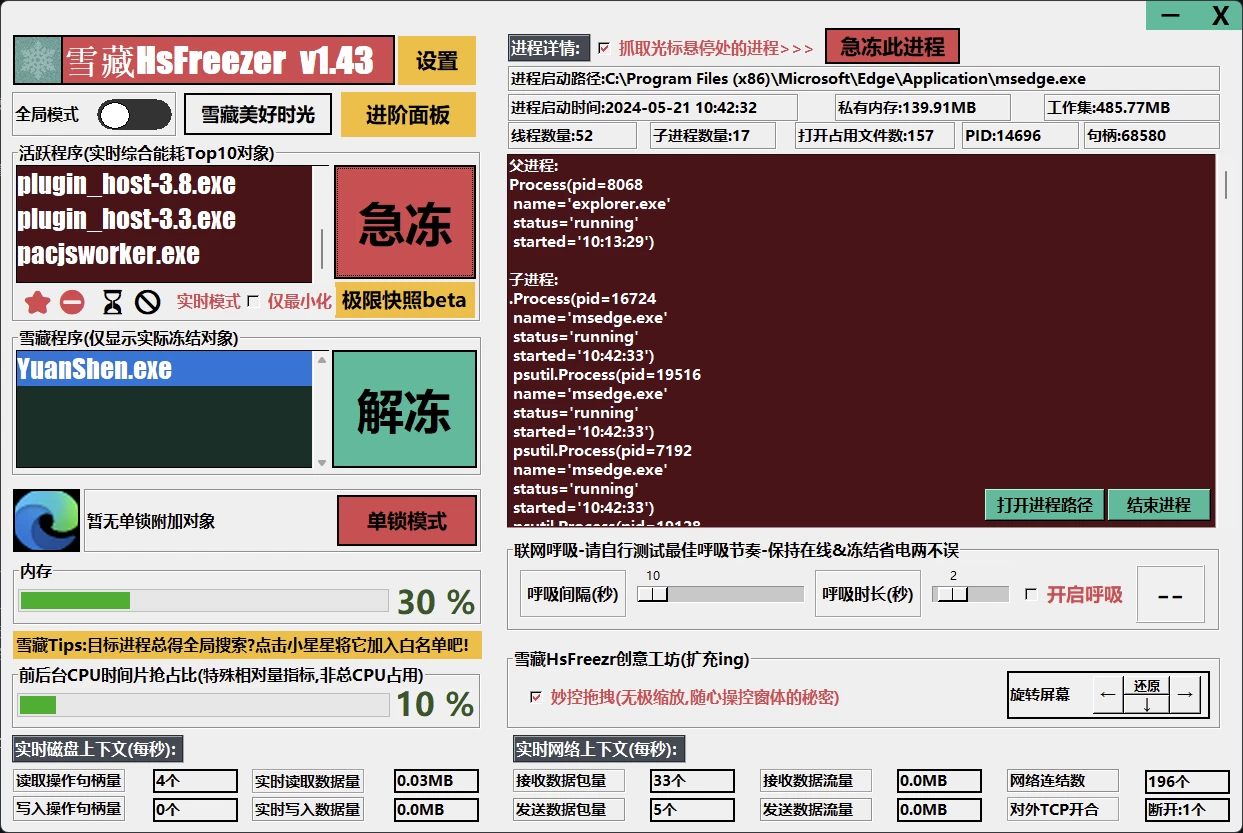Click 急冻此进程 to freeze this process
Screen dimensions: 1243x833
tap(891, 46)
